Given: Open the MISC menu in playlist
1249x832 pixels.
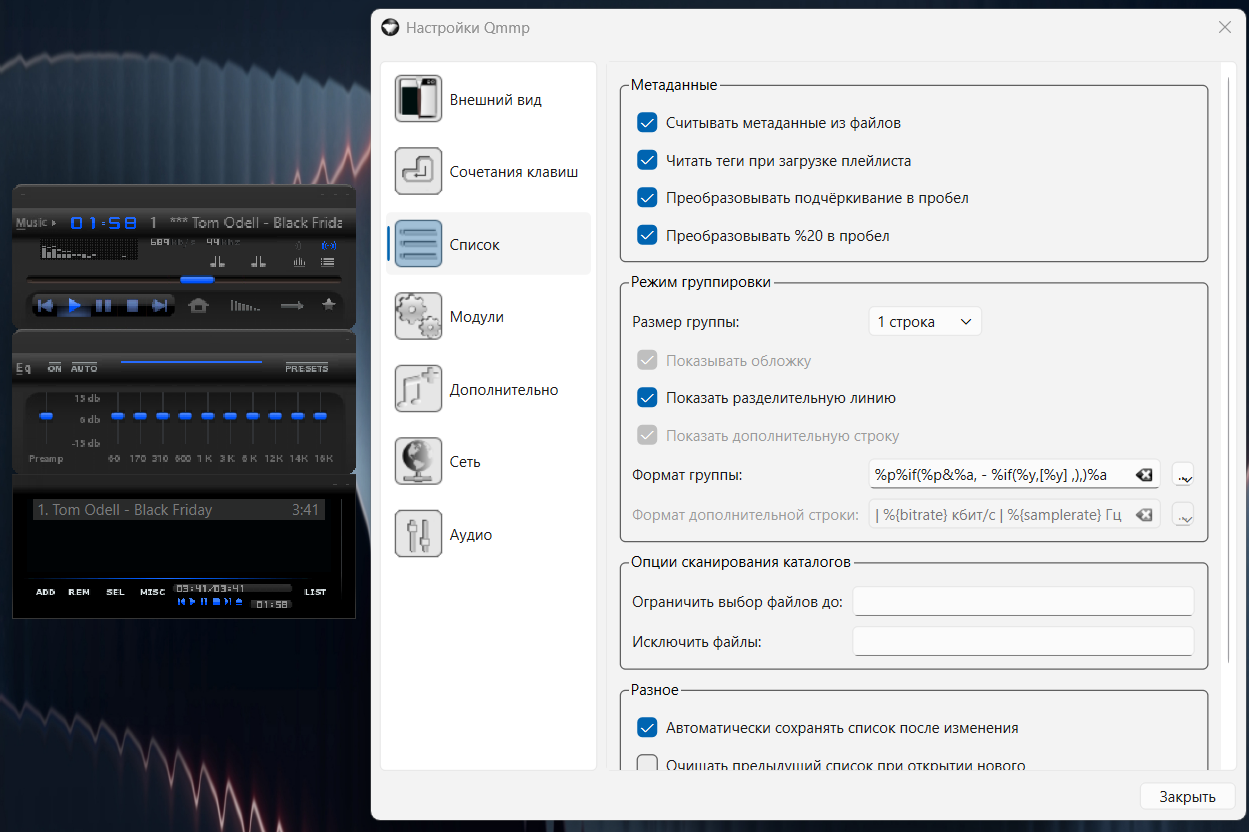Looking at the screenshot, I should click(152, 592).
